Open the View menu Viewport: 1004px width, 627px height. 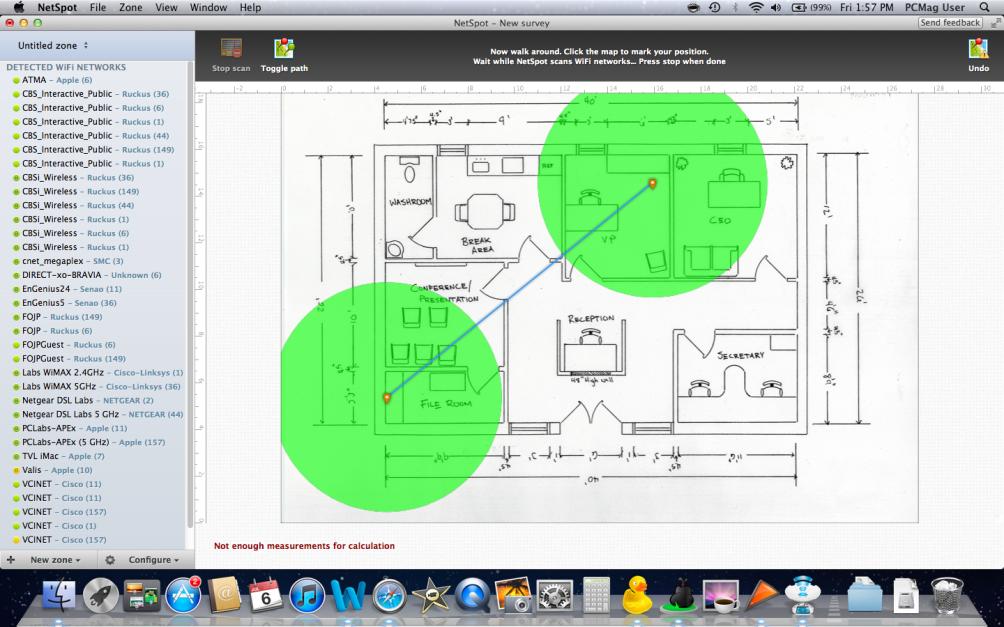pyautogui.click(x=166, y=8)
